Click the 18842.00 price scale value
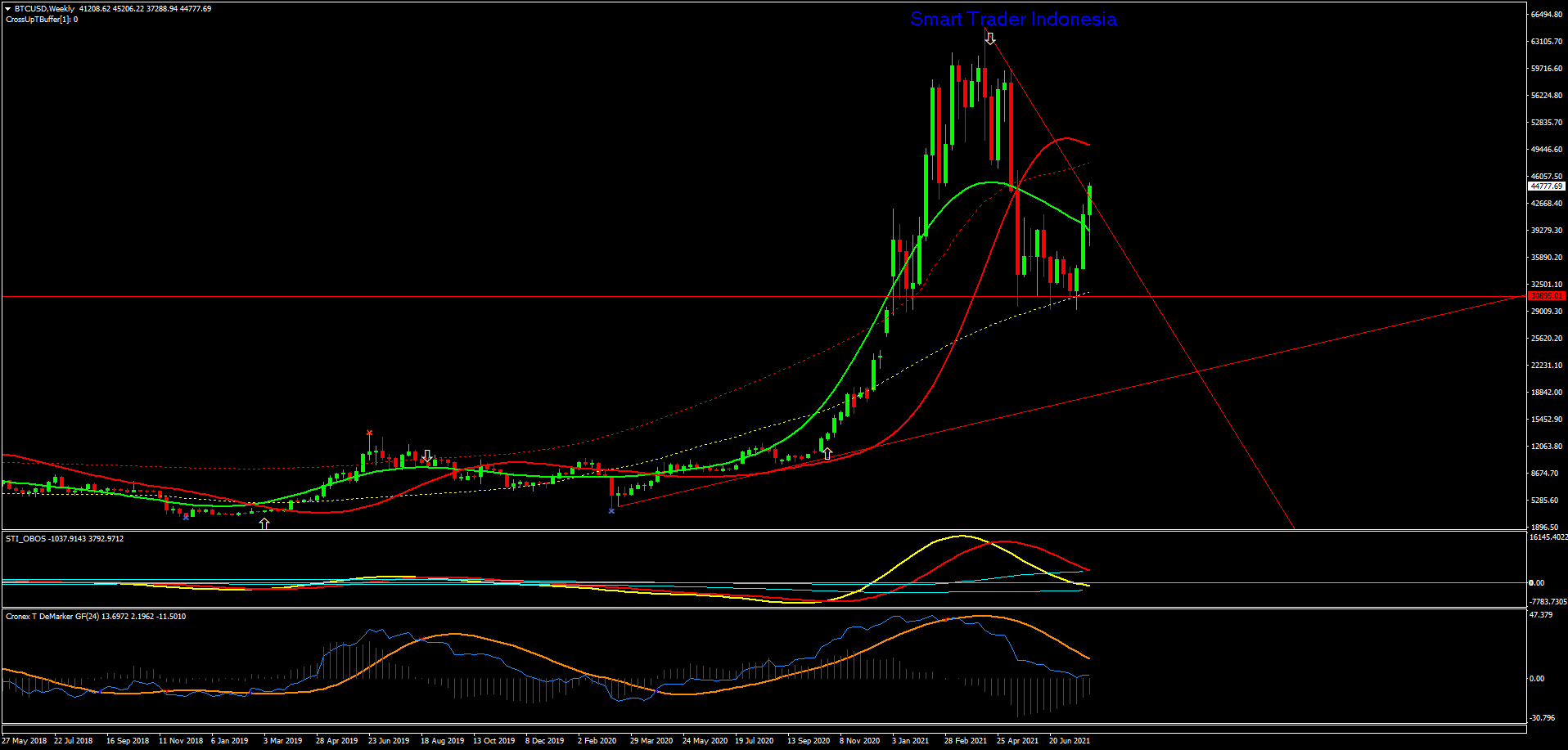The image size is (1568, 750). tap(1547, 393)
